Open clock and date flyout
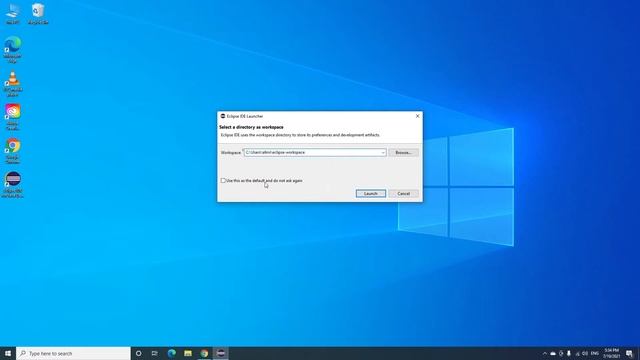Screen dimensions: 640x360 (611, 353)
